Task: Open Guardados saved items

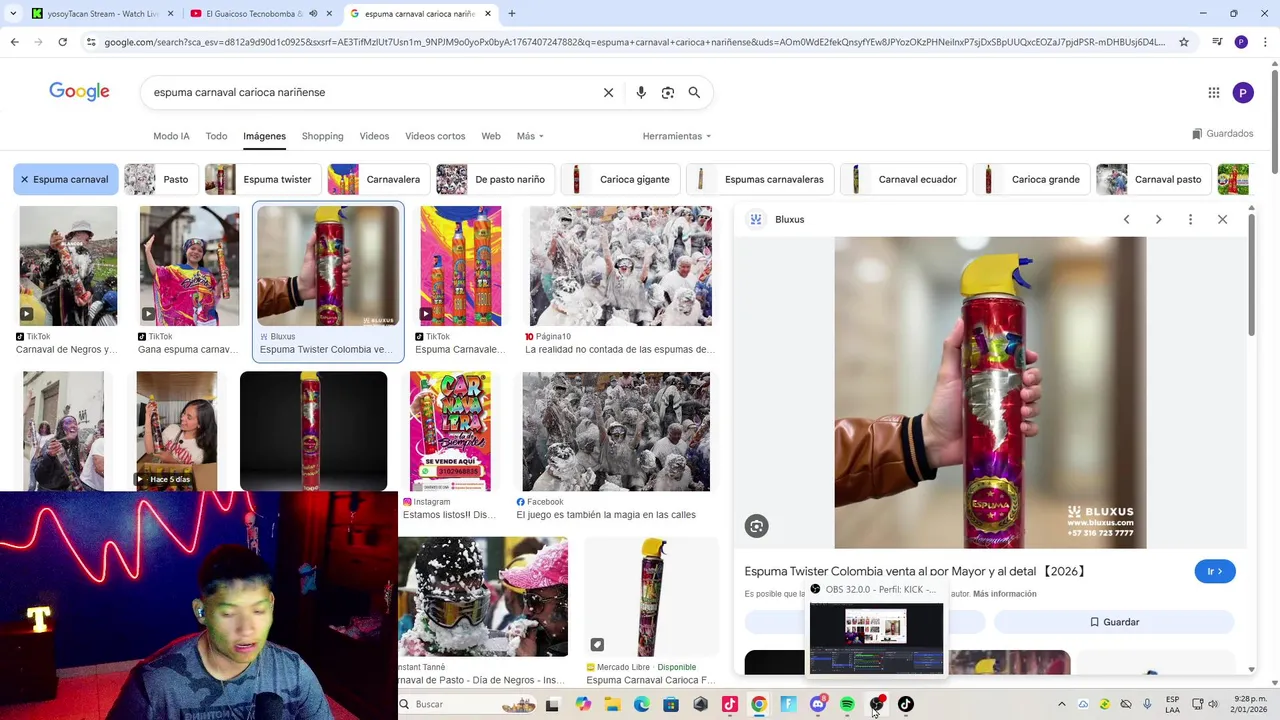Action: coord(1222,134)
